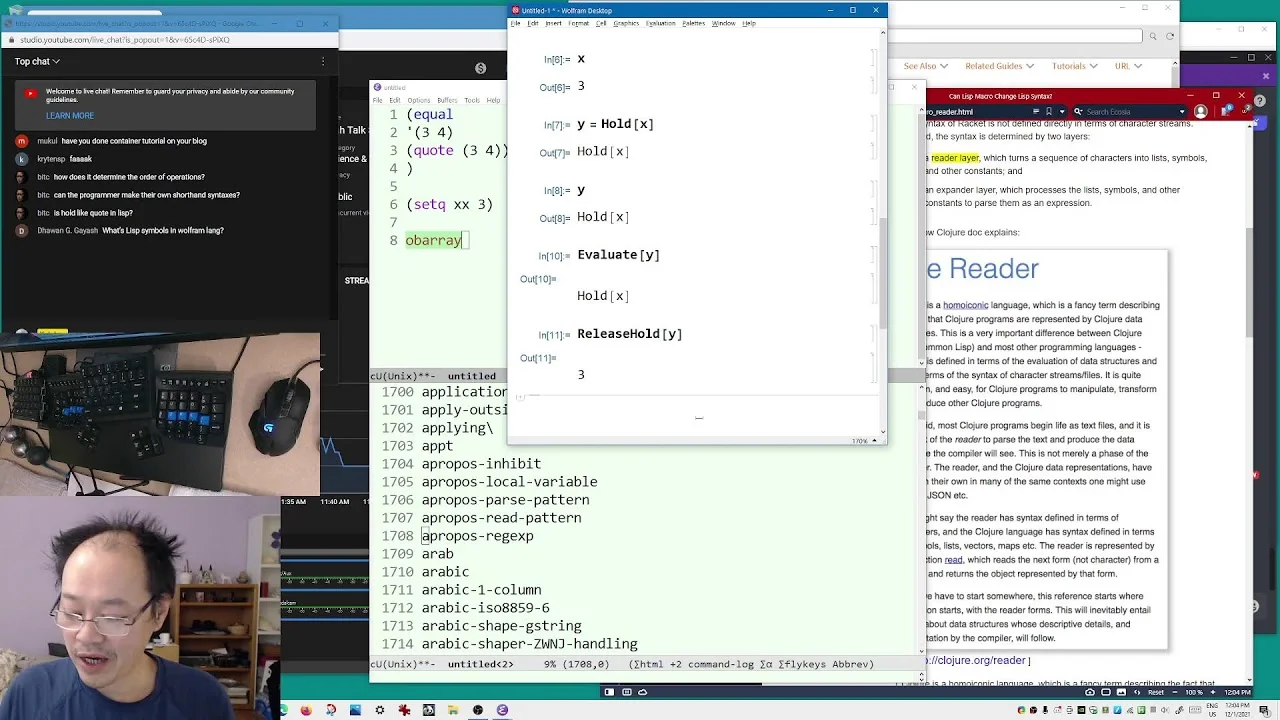Viewport: 1280px width, 720px height.
Task: Click the reload icon beside the documentation search
Action: [1170, 36]
